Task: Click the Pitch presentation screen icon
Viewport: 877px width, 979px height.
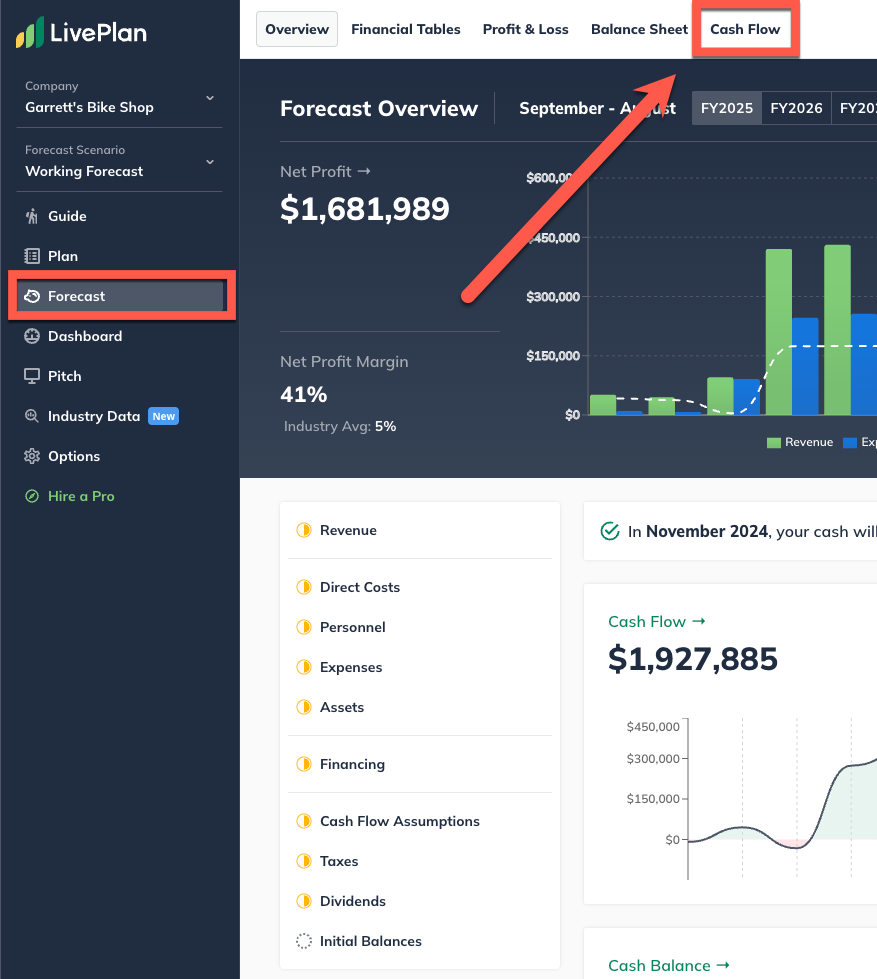Action: pyautogui.click(x=32, y=376)
